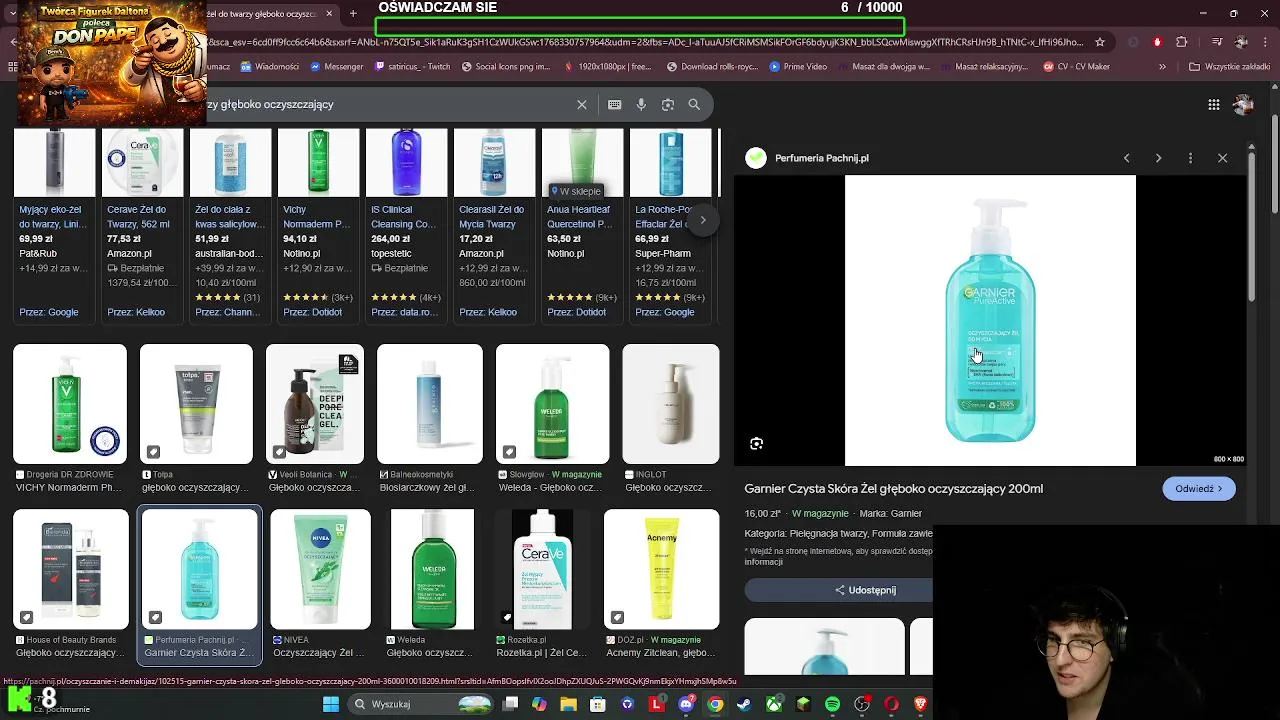Open a new browser tab
1280x720 pixels.
click(x=353, y=14)
